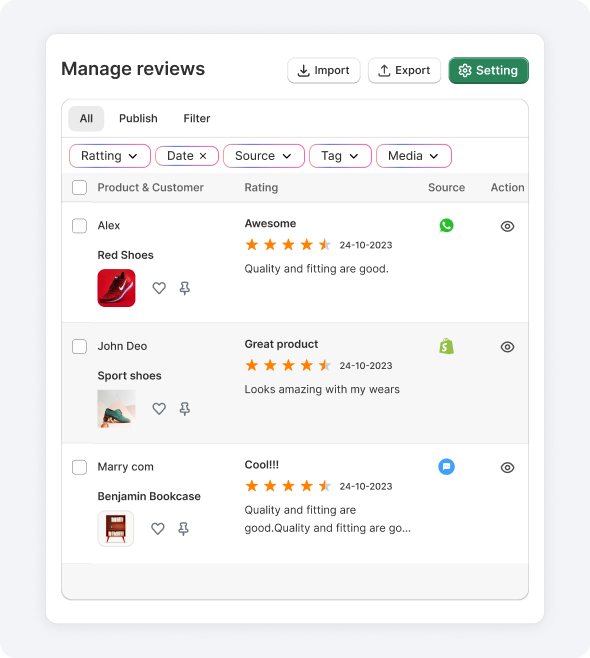Toggle eye icon on Great product review
This screenshot has height=658, width=590.
[x=507, y=347]
